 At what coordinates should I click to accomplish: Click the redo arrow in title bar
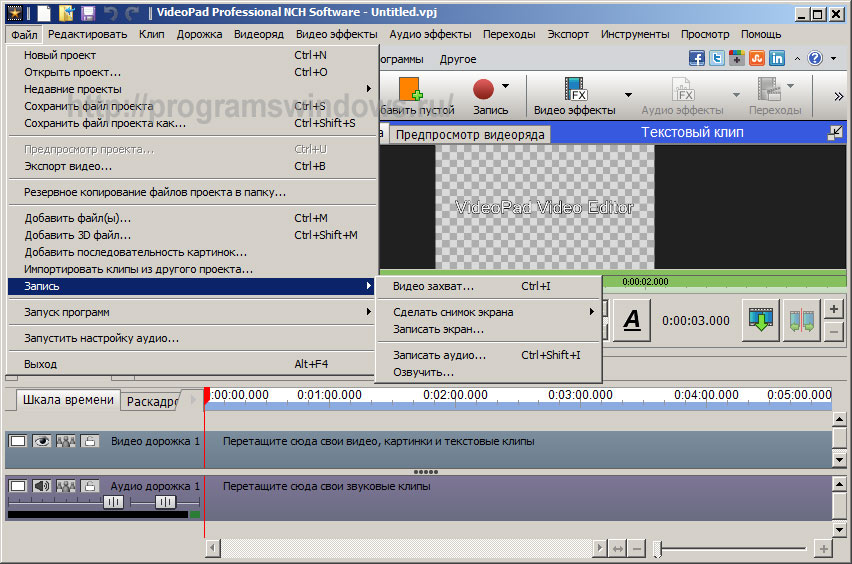point(131,12)
